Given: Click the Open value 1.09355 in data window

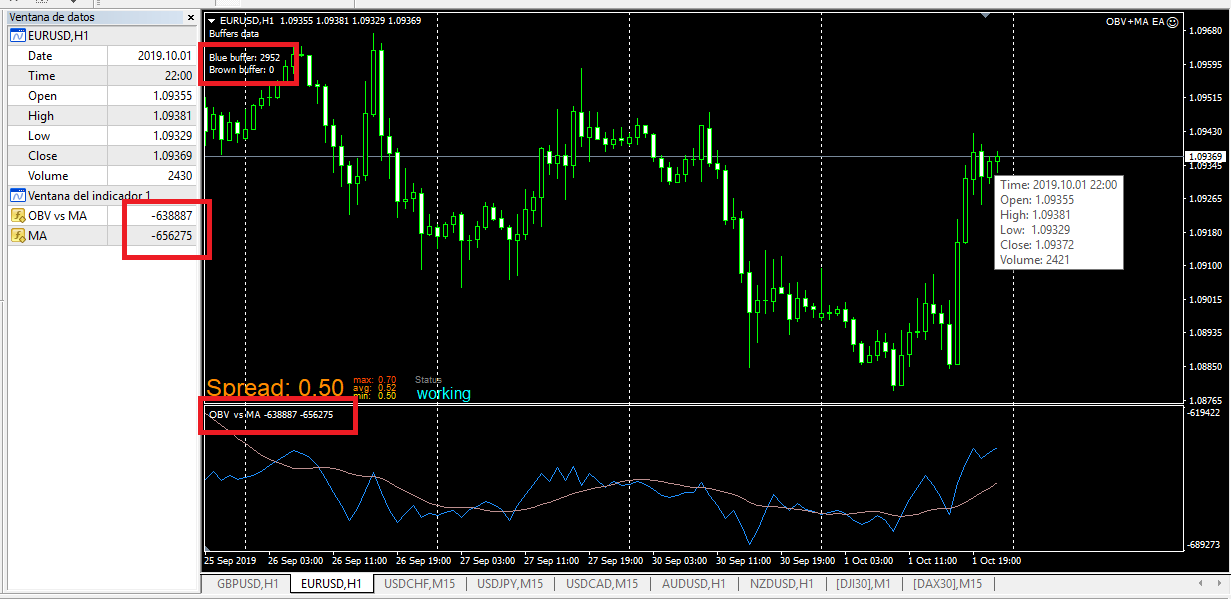Looking at the screenshot, I should (172, 96).
